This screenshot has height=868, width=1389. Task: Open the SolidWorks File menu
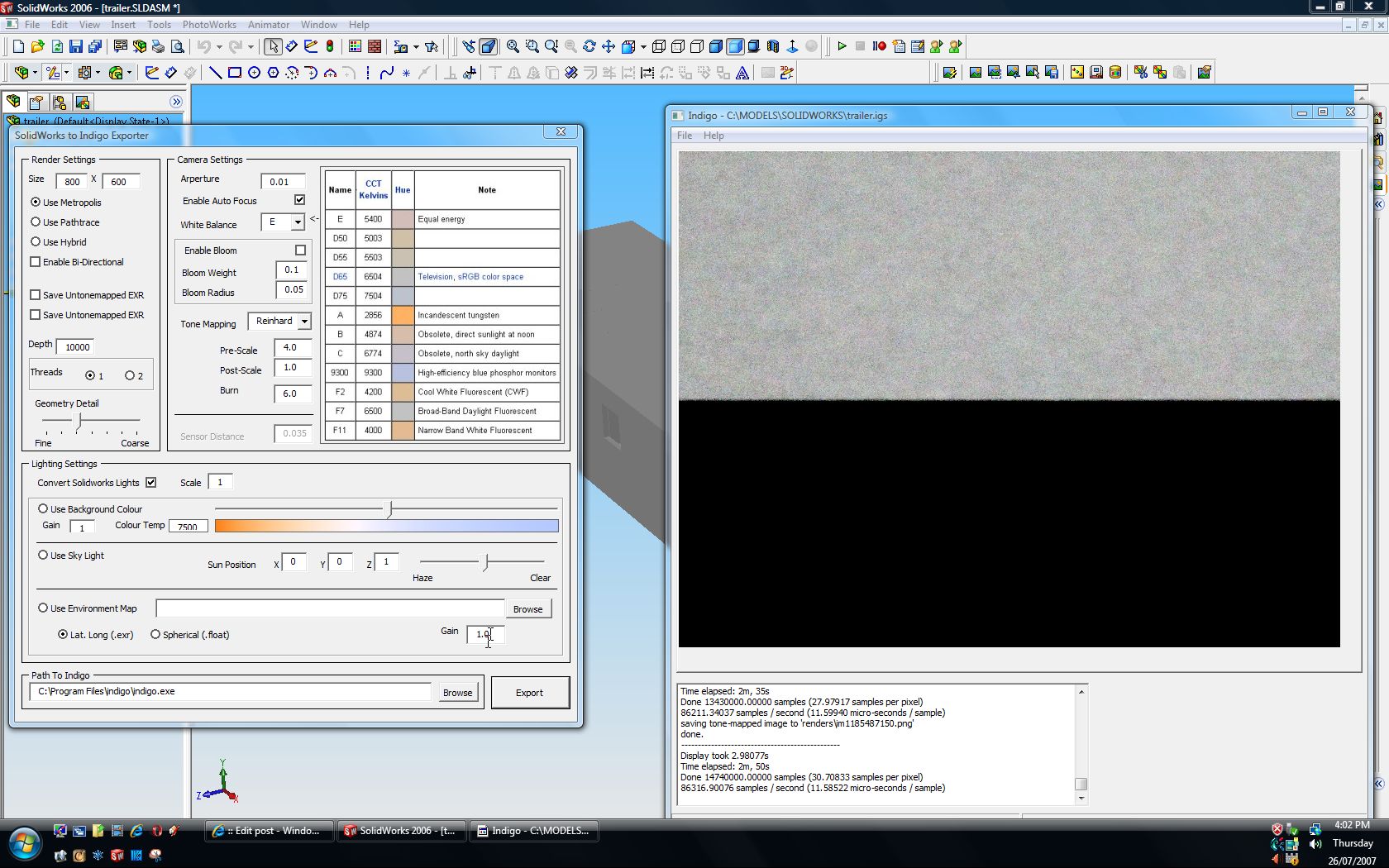[32, 25]
